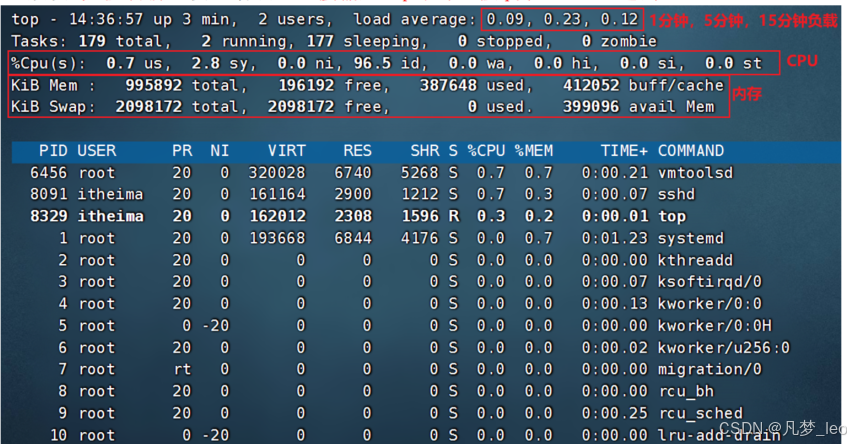Select the %MEM column header
The height and width of the screenshot is (444, 851).
pyautogui.click(x=533, y=151)
